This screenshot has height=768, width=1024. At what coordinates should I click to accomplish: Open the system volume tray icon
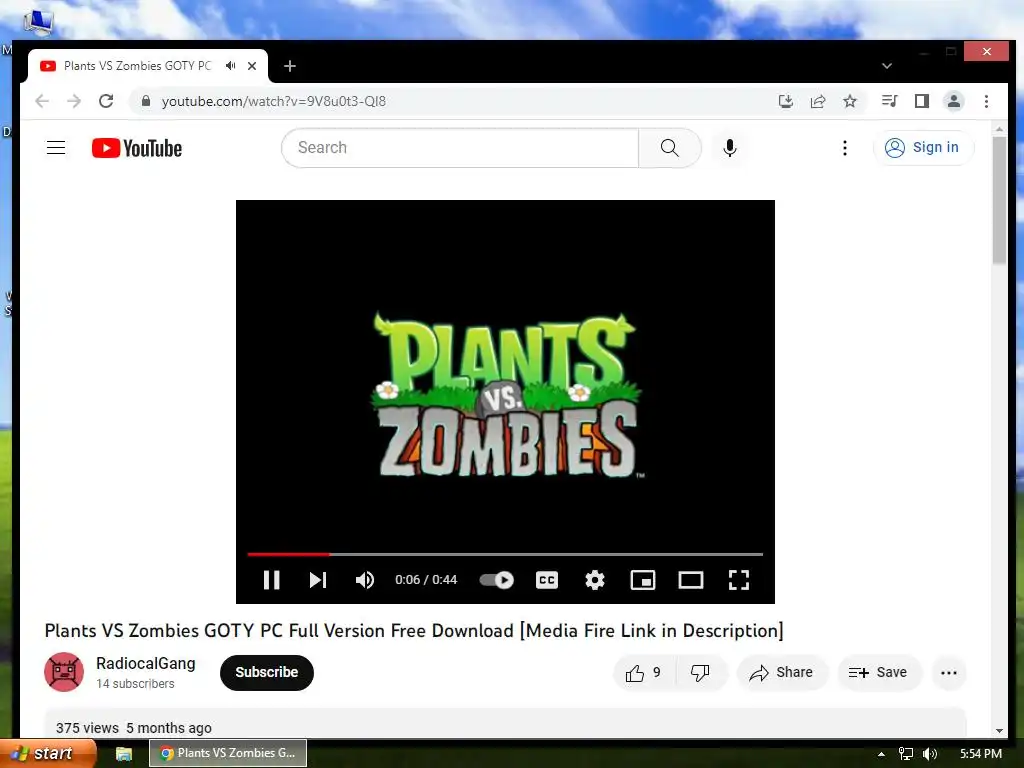tap(930, 754)
